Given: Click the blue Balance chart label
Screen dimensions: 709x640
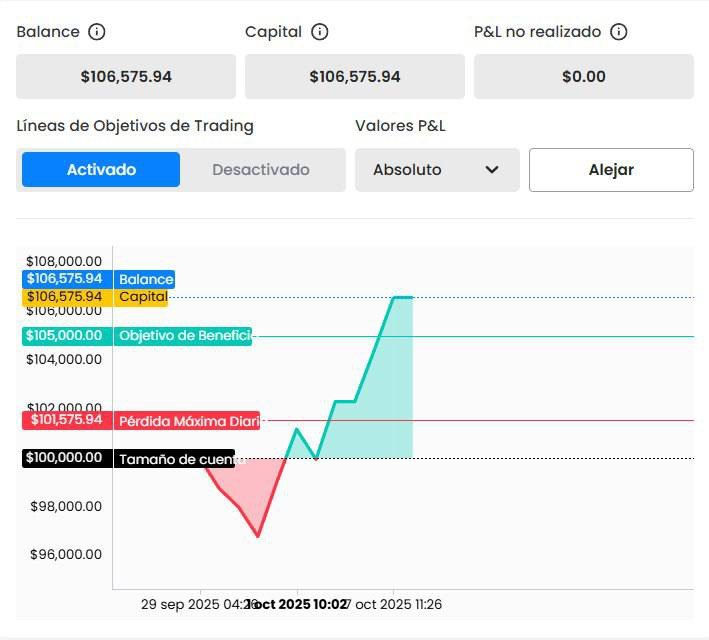Looking at the screenshot, I should click(x=145, y=279).
